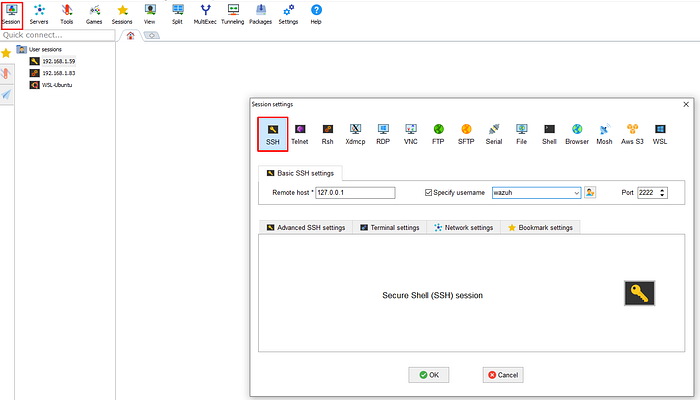Select the WSL-Ubuntu session
Screen dimensions: 700x400
[51, 85]
